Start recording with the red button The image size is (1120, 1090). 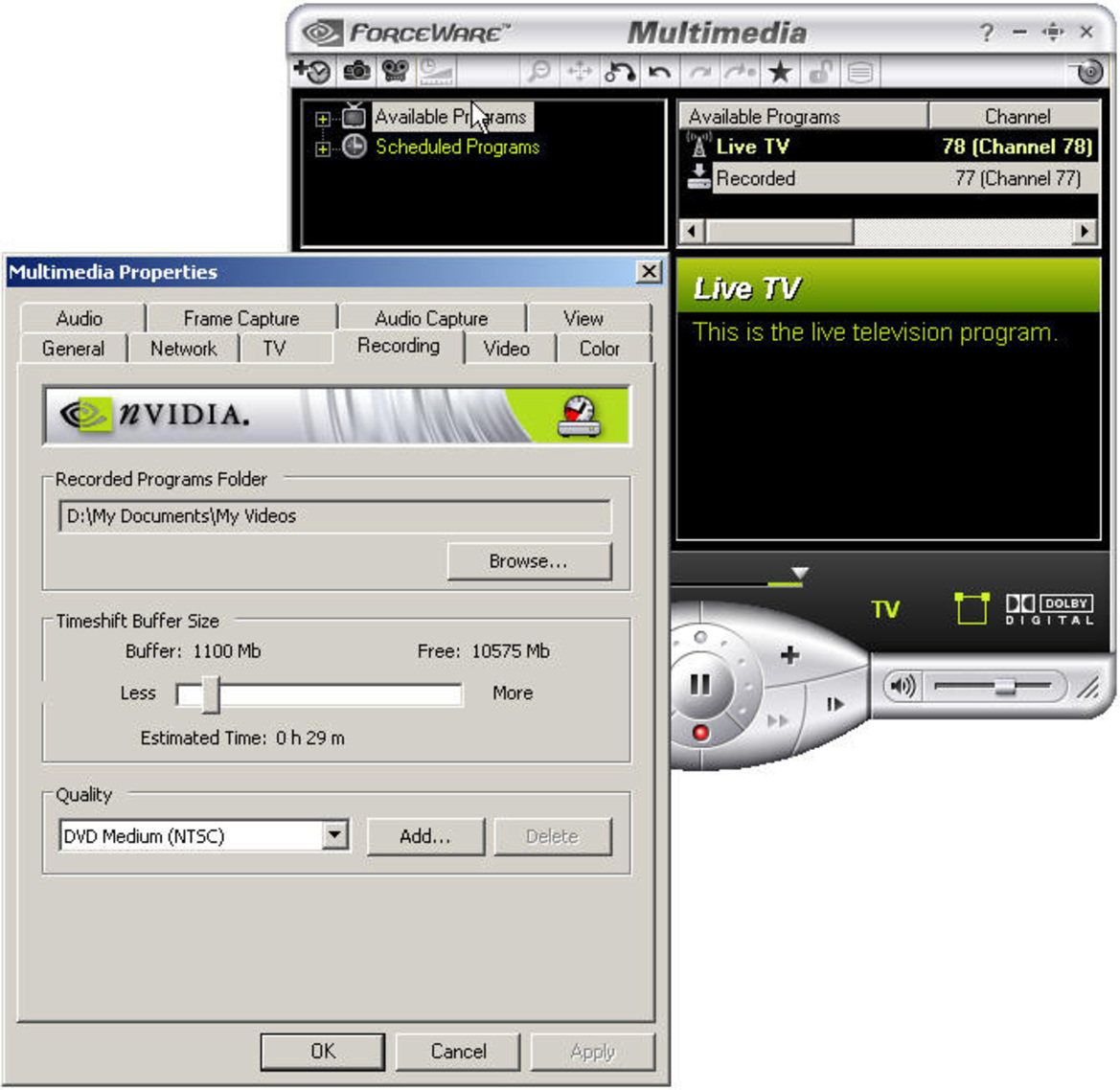[x=700, y=732]
